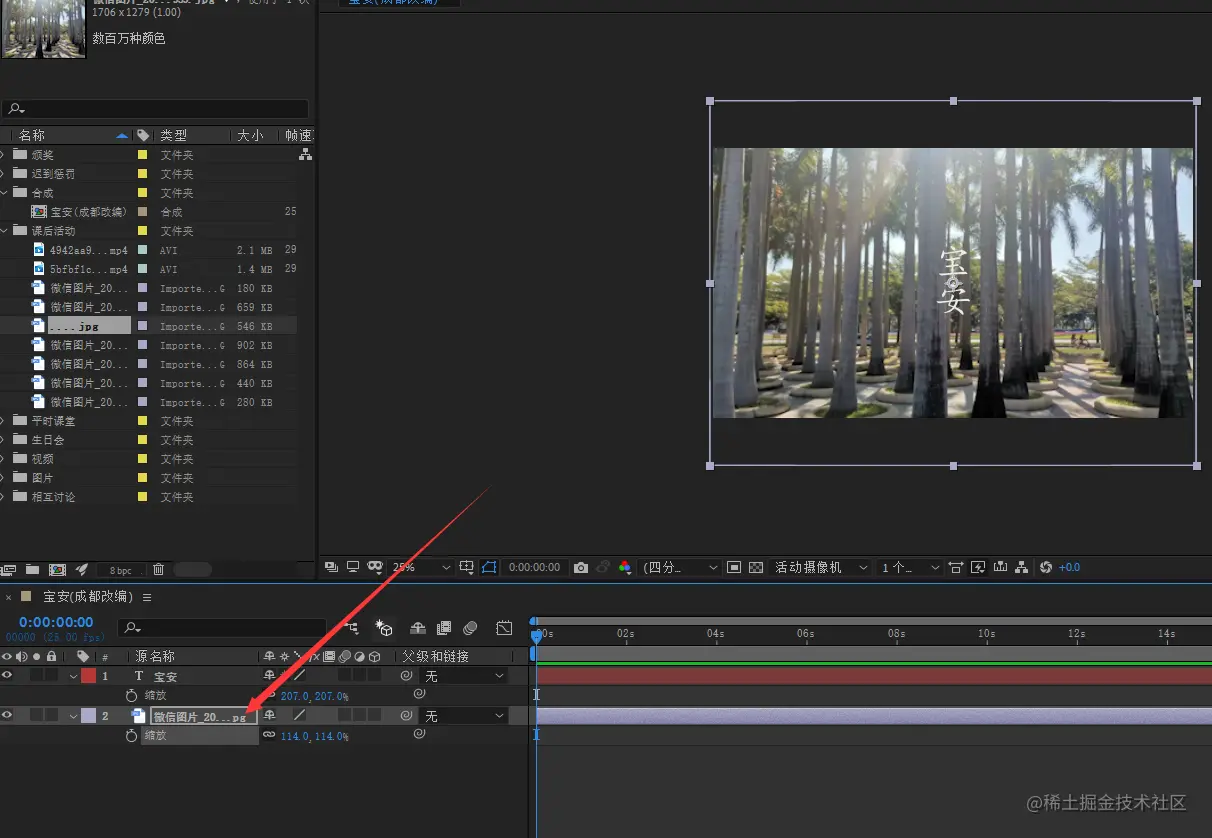1212x838 pixels.
Task: Click the viewer current time 0:00:00:00 field
Action: (534, 567)
